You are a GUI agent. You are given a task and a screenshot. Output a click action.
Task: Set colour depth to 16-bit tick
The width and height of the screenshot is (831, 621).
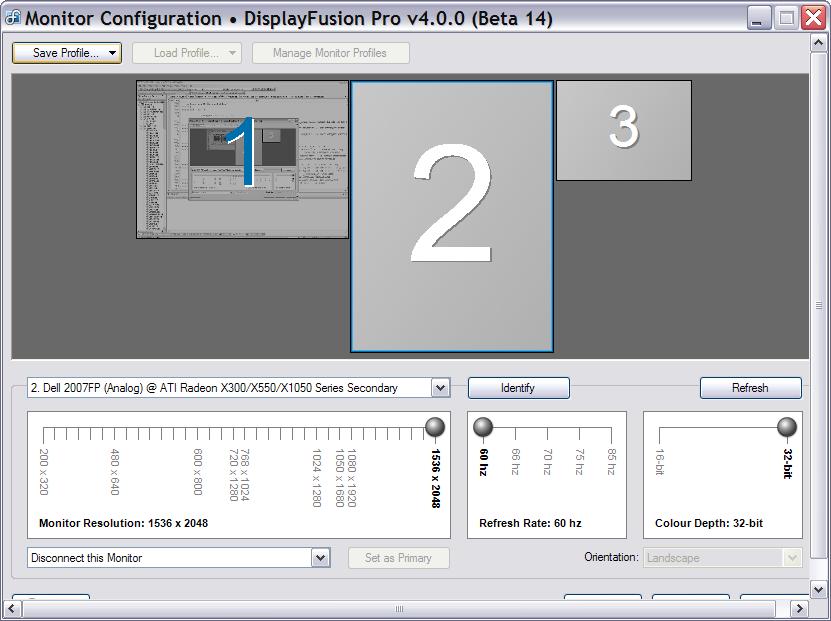click(660, 434)
